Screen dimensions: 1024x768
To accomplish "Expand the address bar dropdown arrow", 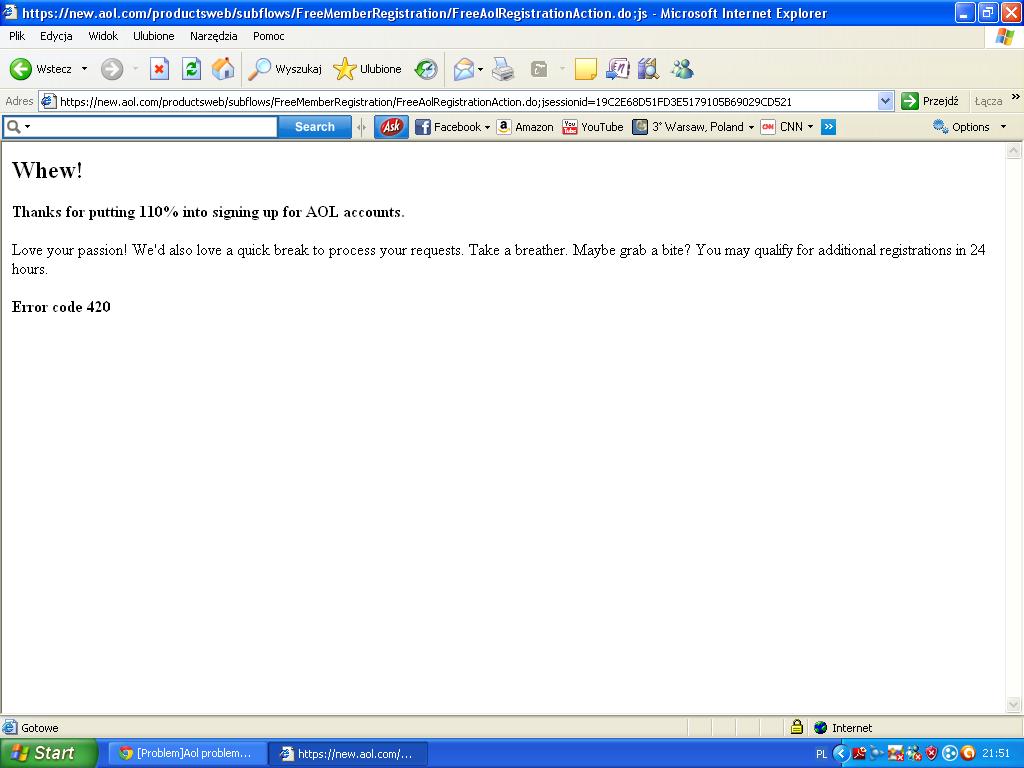I will click(x=886, y=102).
